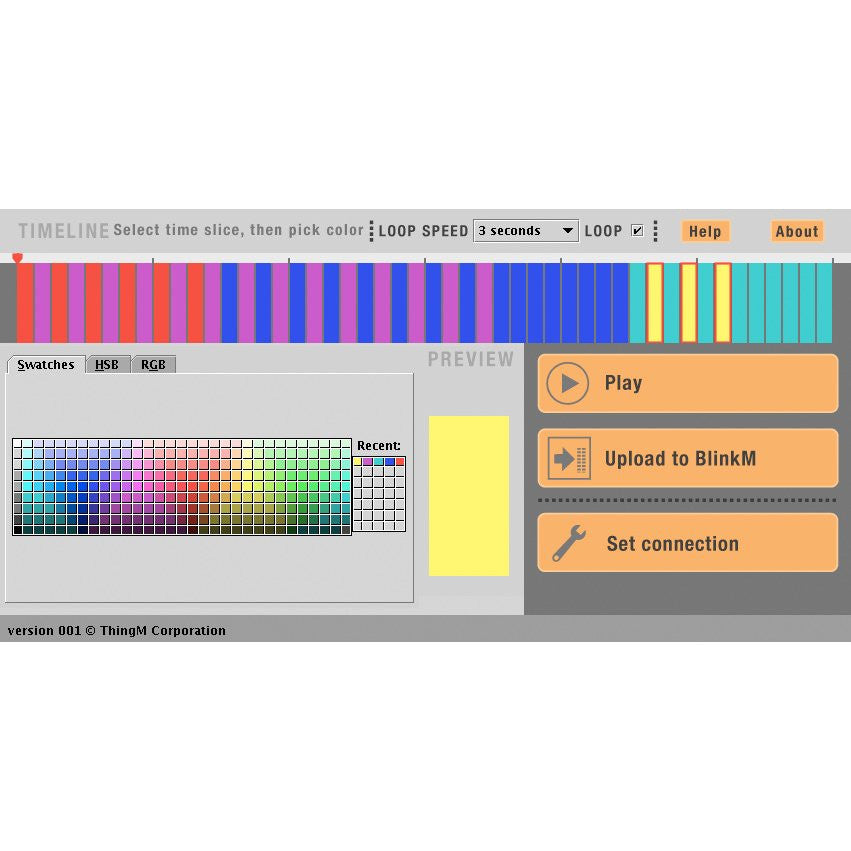Click the upload arrow icon for BlinkM
The width and height of the screenshot is (851, 851).
coord(569,459)
